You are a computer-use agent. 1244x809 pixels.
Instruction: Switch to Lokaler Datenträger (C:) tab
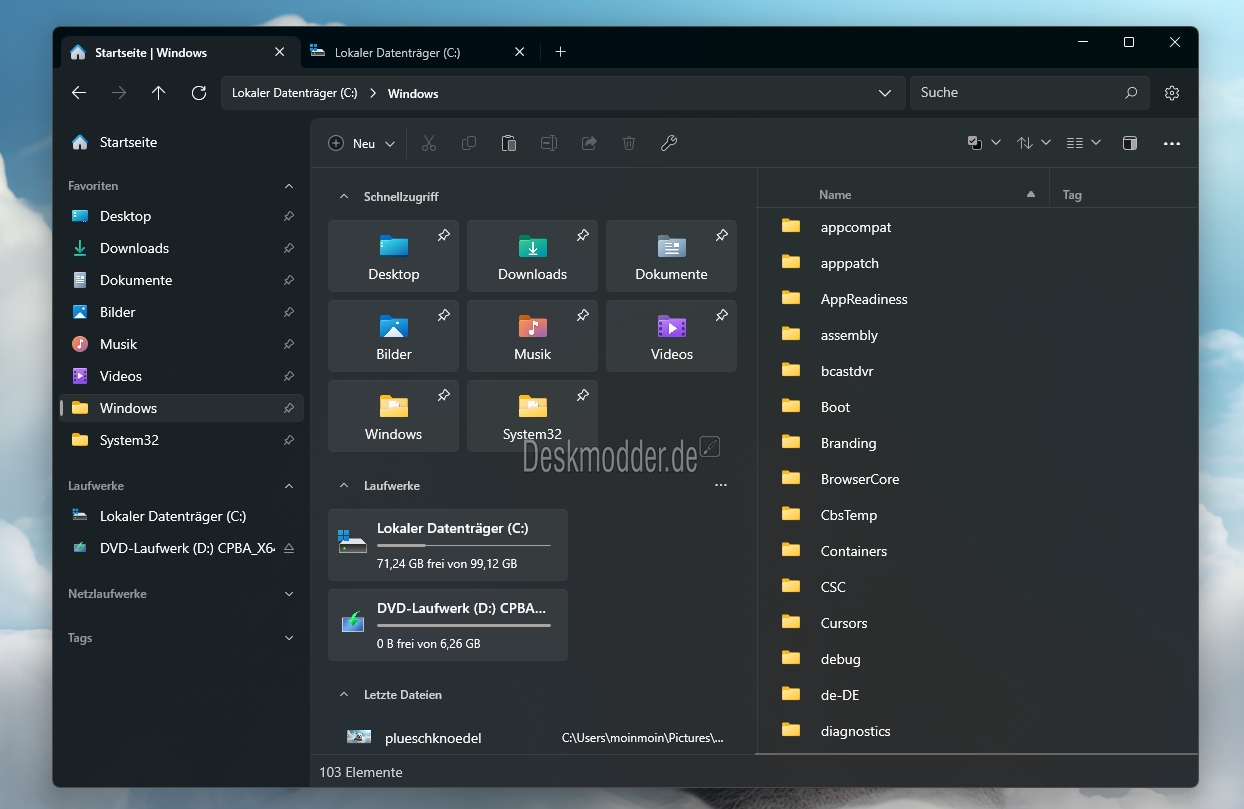point(420,52)
